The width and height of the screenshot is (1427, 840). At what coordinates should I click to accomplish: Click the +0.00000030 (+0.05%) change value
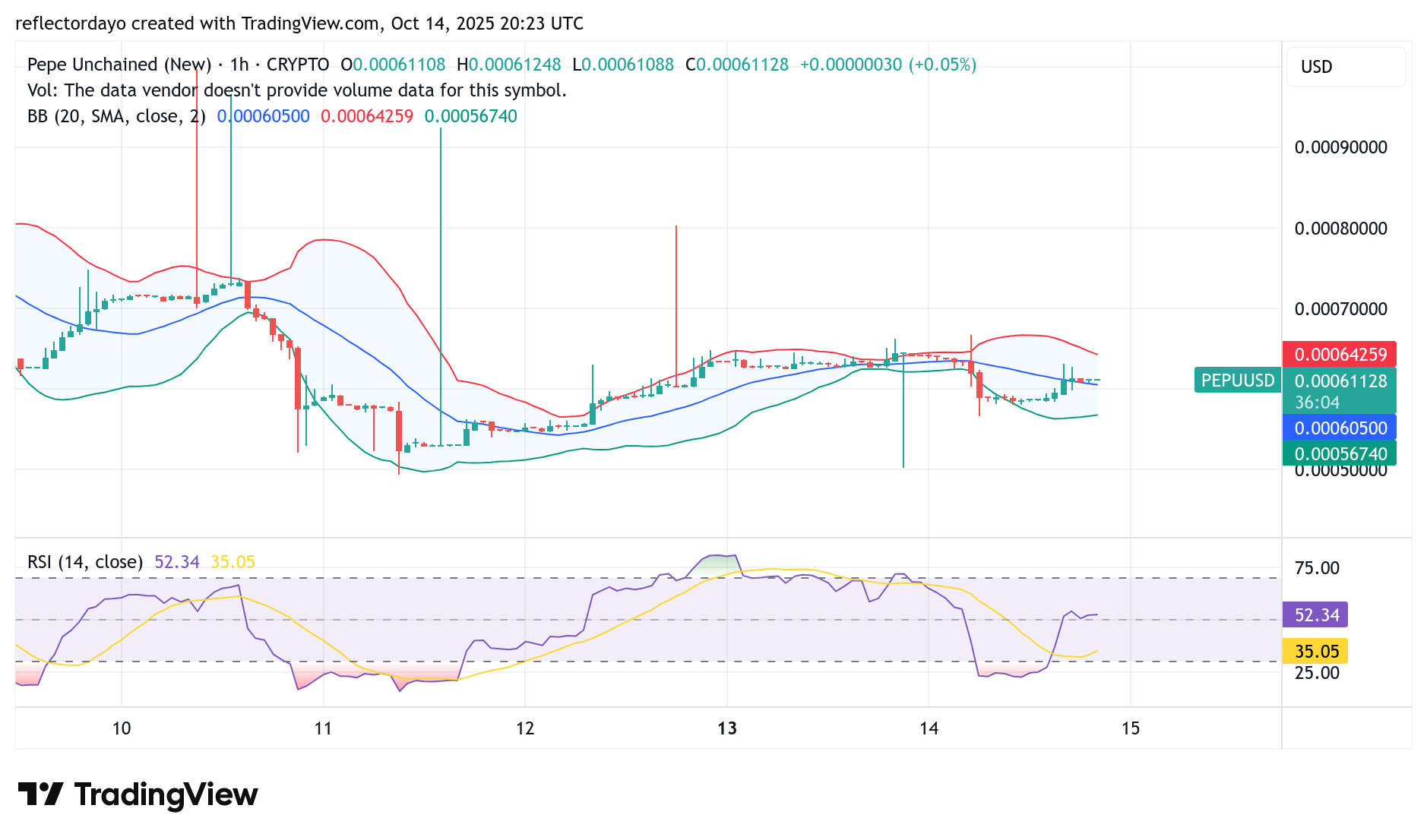tap(888, 65)
